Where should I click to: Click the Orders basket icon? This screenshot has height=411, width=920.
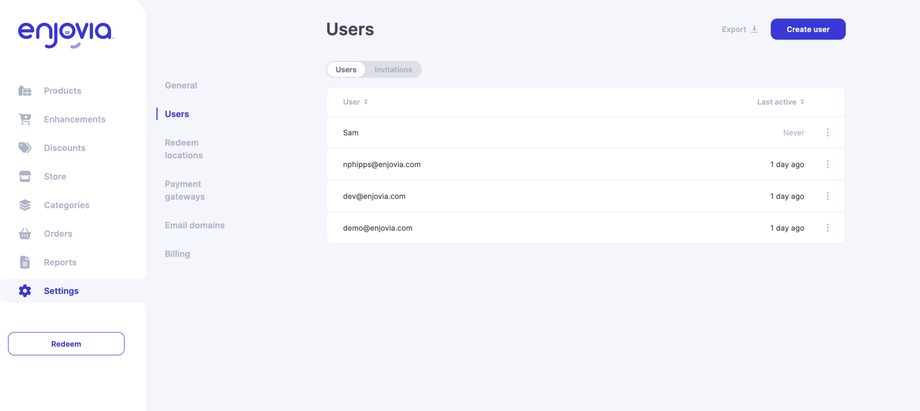click(25, 234)
